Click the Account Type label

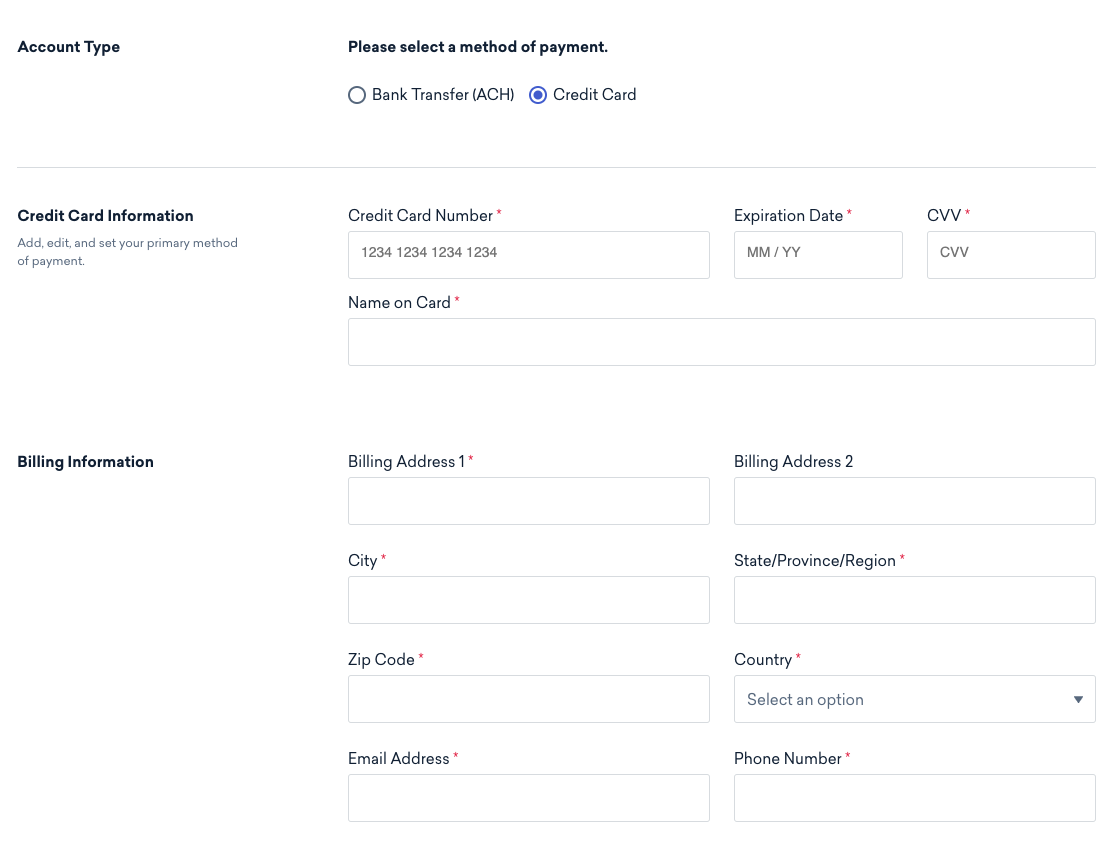point(68,47)
